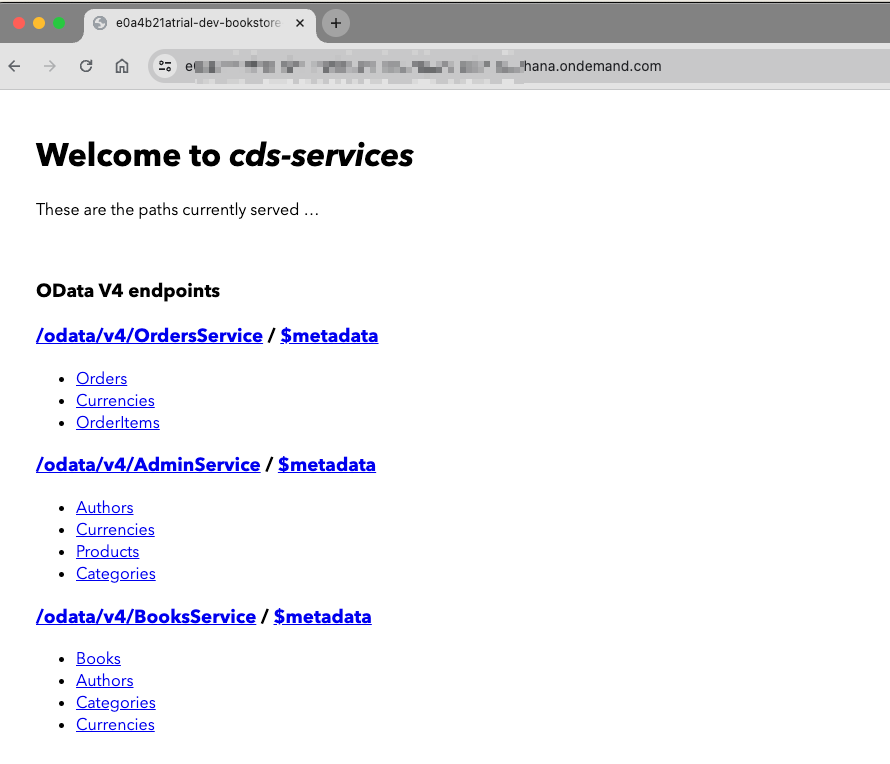Open BooksService $metadata link

[322, 616]
